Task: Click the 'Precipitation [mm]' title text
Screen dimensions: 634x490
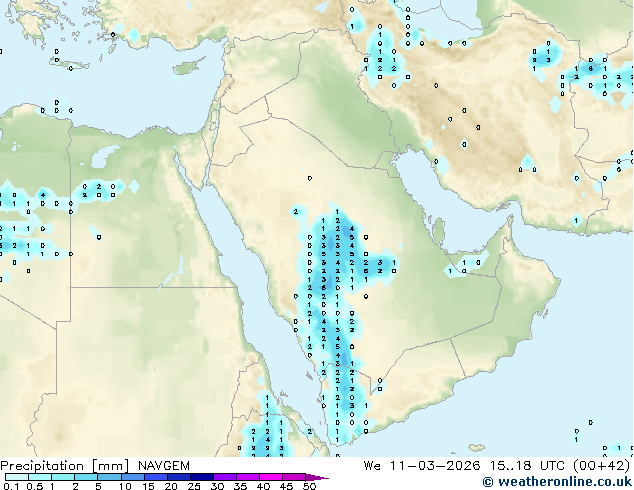Action: click(x=65, y=466)
